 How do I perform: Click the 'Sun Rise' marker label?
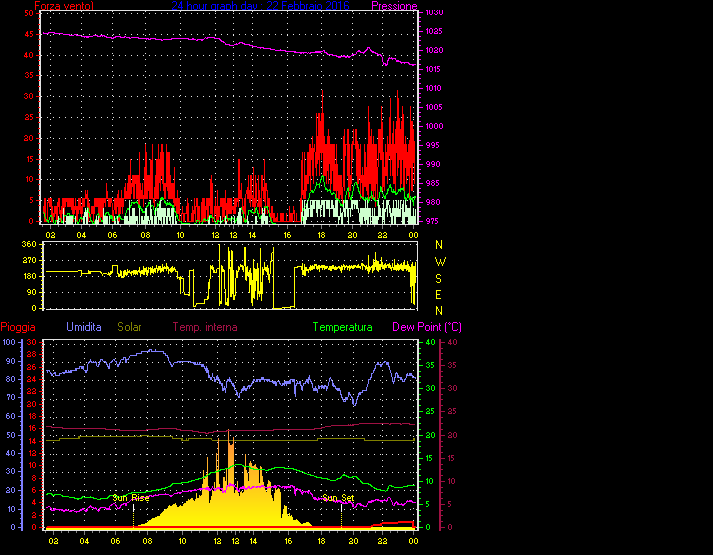(x=131, y=498)
